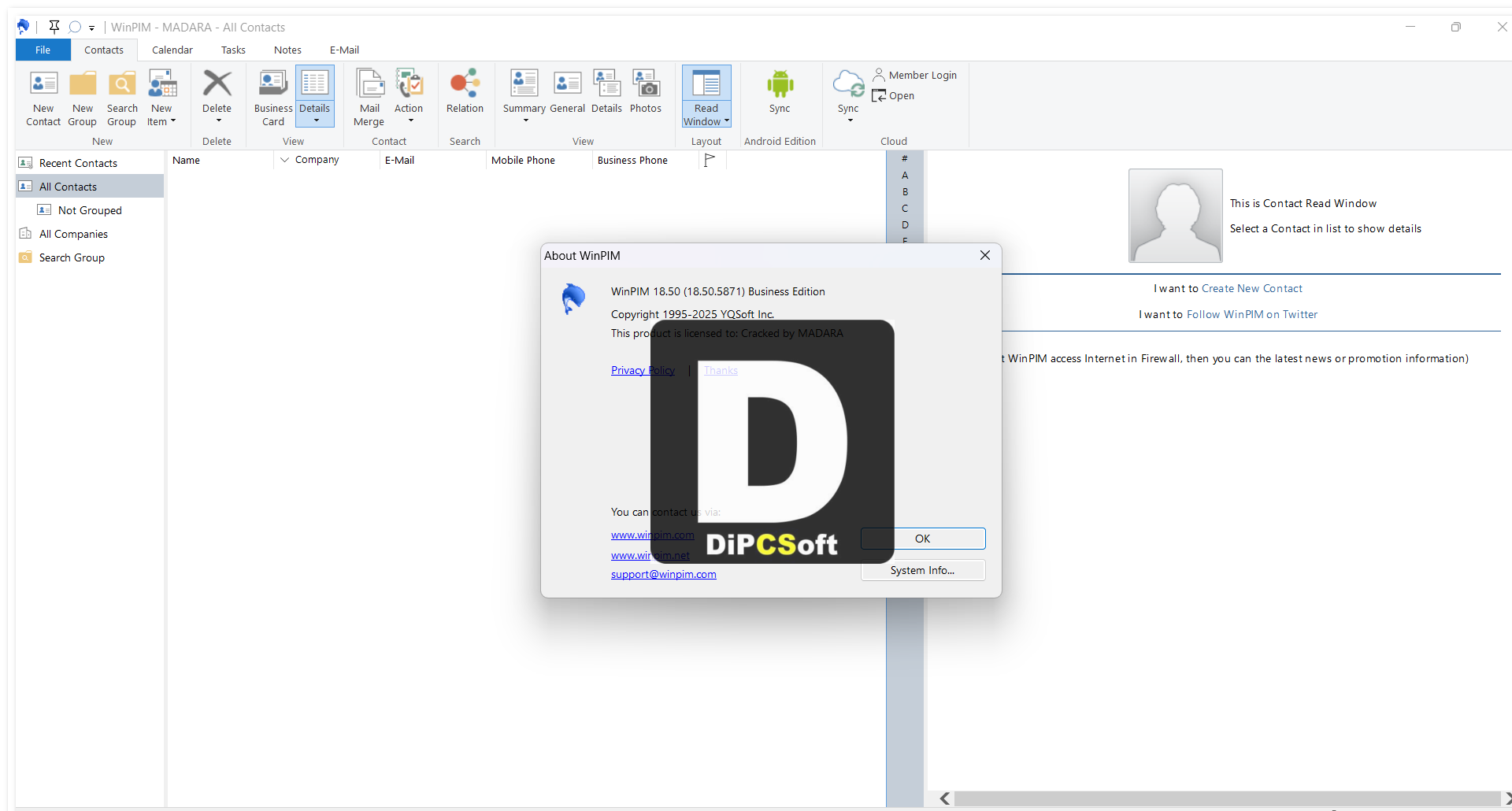Screen dimensions: 1512x811
Task: Click the read pane horizontal scrollbar track
Action: point(1227,798)
